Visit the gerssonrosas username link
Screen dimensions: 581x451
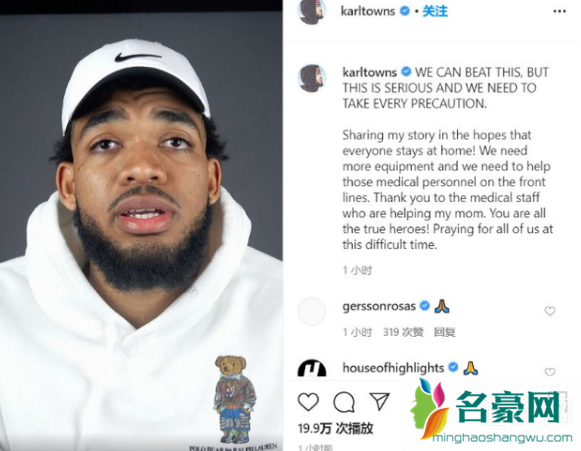[x=379, y=306]
